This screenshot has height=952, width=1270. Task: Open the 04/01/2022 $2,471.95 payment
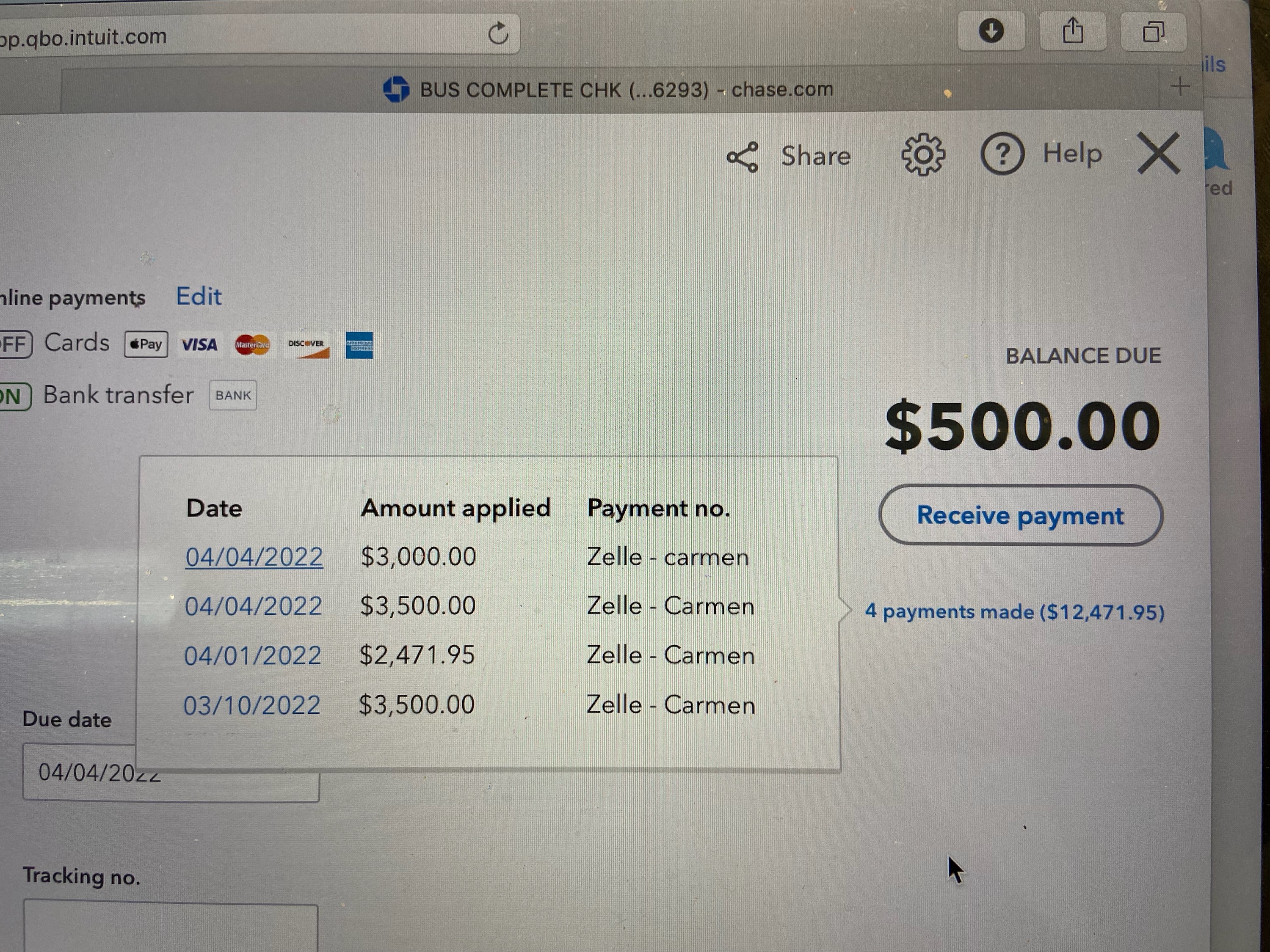[x=253, y=655]
